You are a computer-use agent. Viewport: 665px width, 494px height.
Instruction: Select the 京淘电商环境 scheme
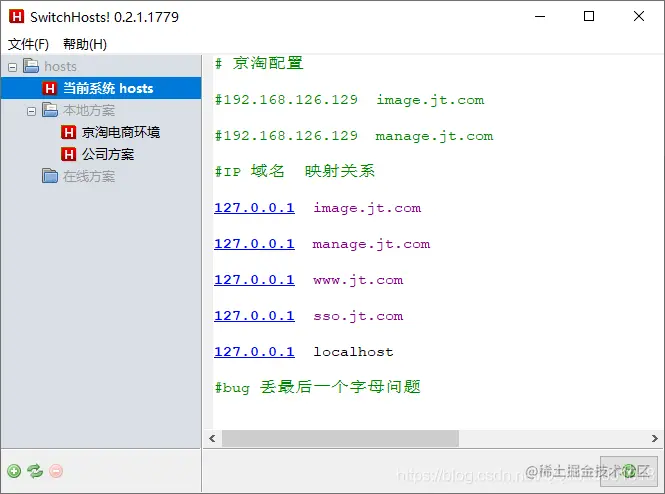coord(121,132)
